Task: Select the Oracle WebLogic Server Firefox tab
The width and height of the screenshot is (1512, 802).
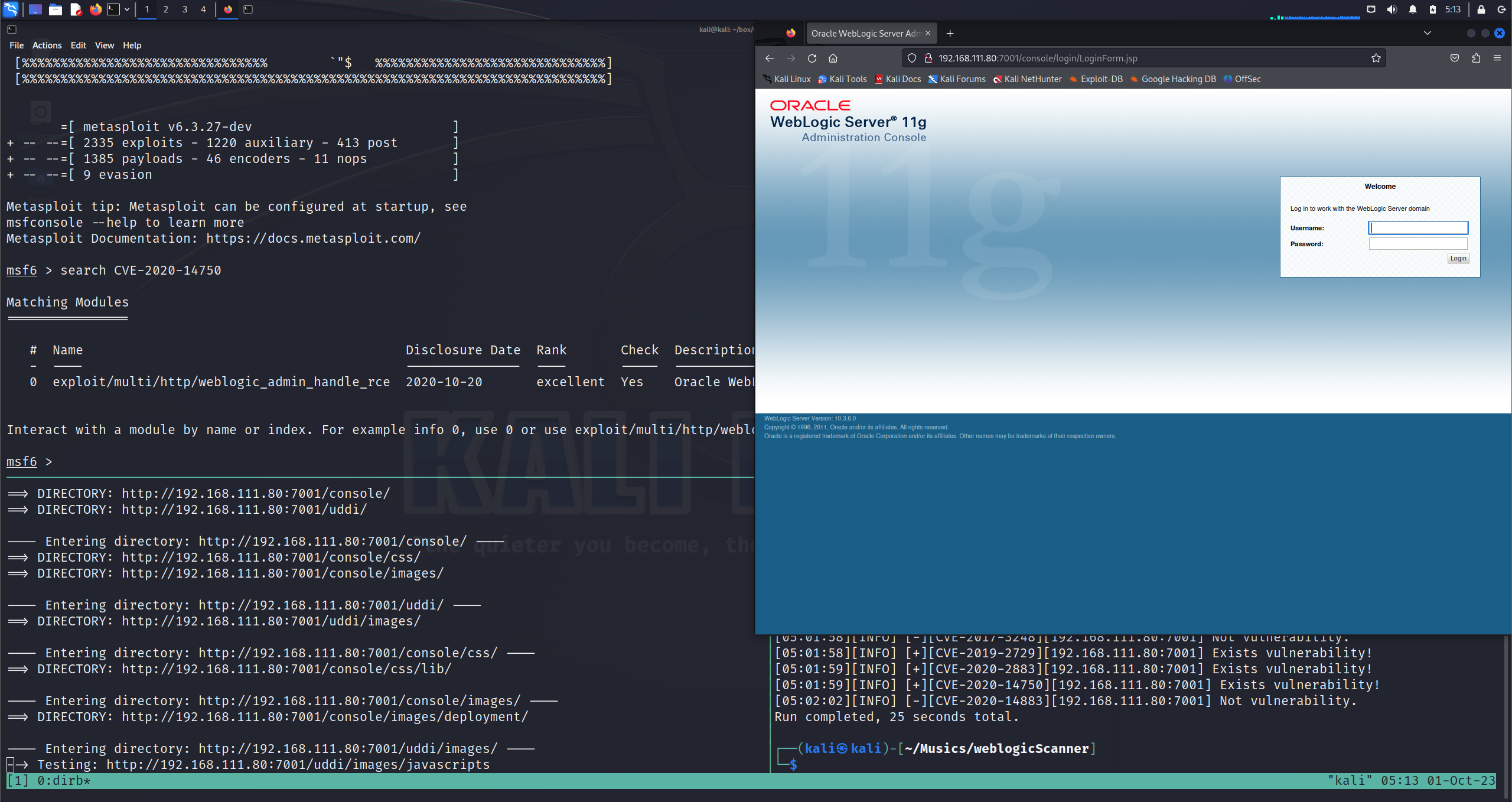Action: pos(865,34)
